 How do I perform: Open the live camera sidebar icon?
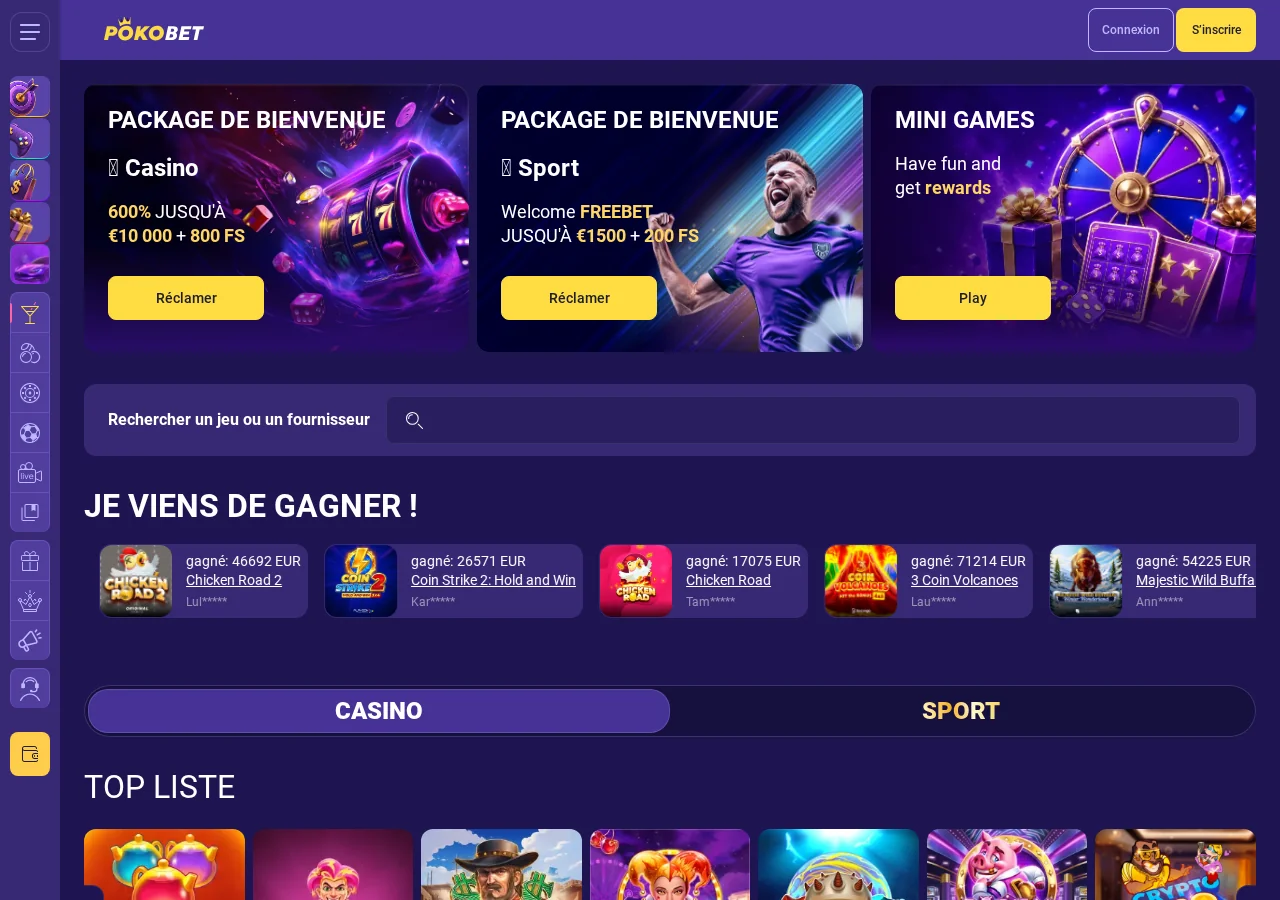pyautogui.click(x=30, y=473)
